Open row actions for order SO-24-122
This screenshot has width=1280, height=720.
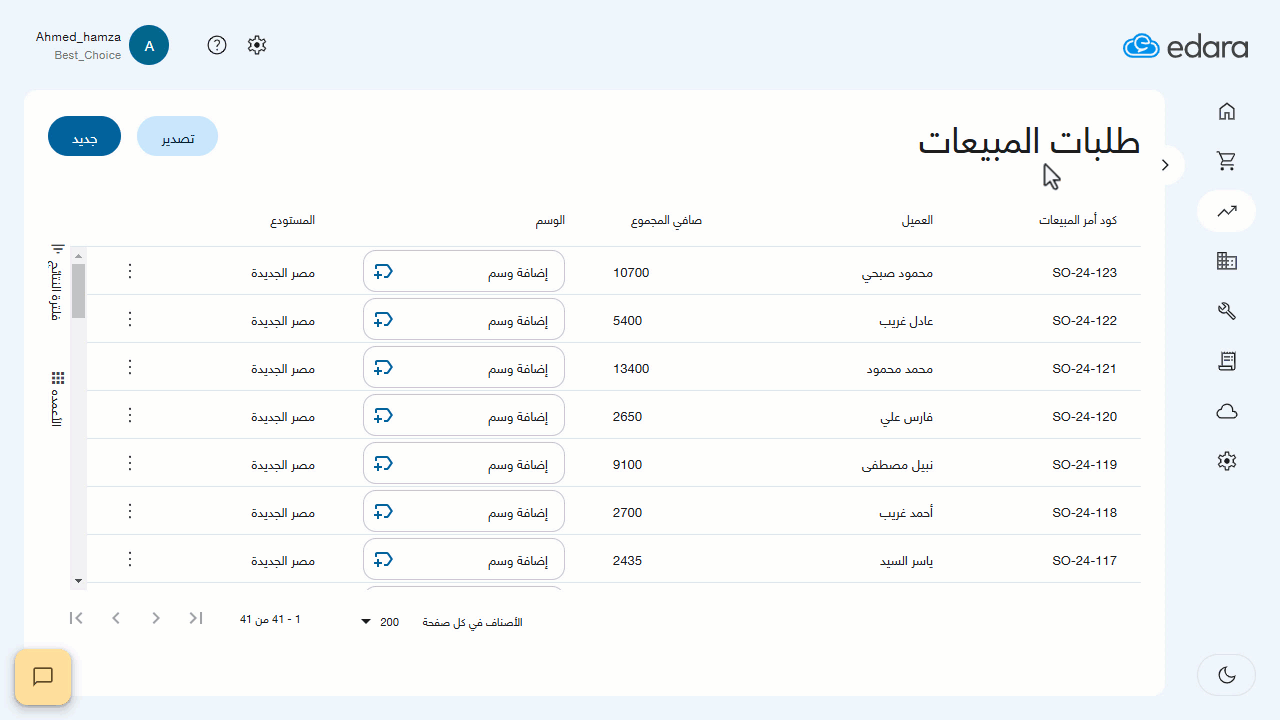tap(129, 319)
